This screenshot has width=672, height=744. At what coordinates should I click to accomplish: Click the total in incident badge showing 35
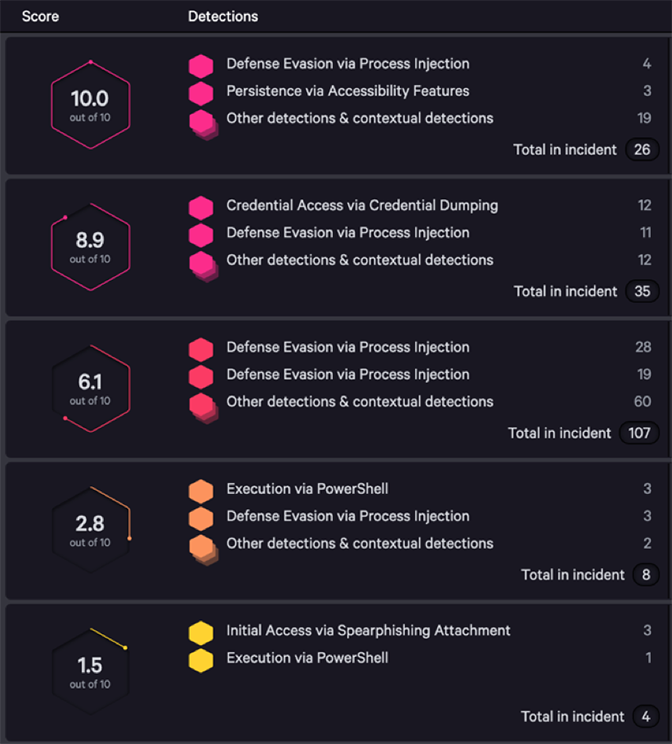pyautogui.click(x=640, y=292)
